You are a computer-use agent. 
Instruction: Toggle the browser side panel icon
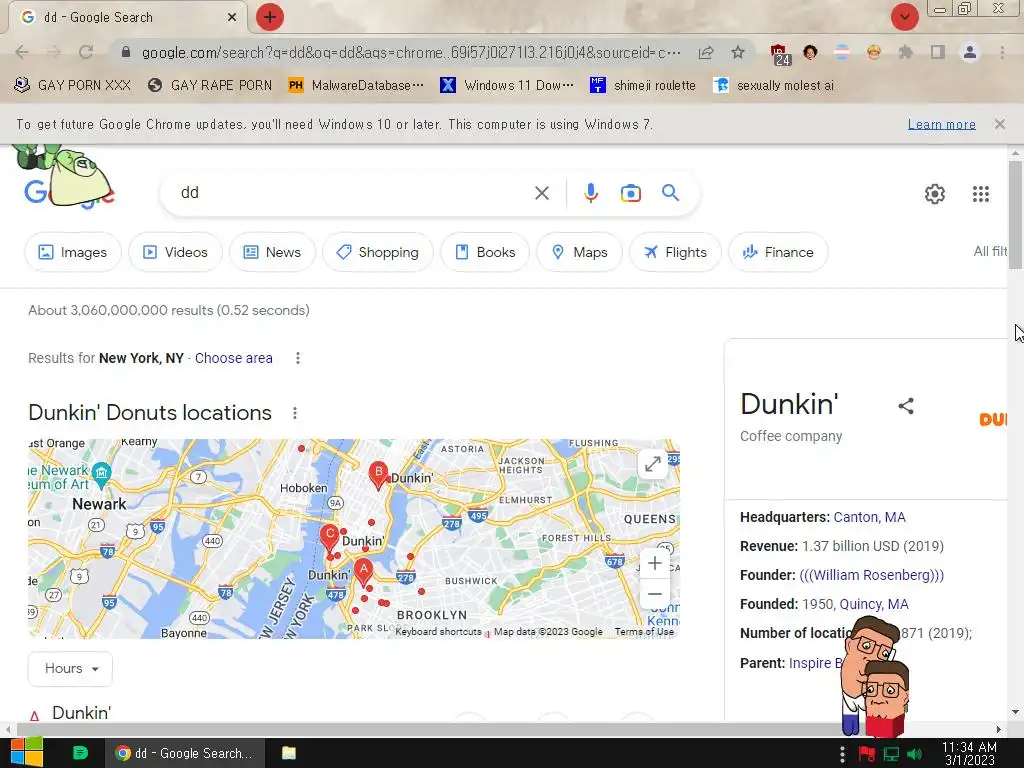(938, 52)
